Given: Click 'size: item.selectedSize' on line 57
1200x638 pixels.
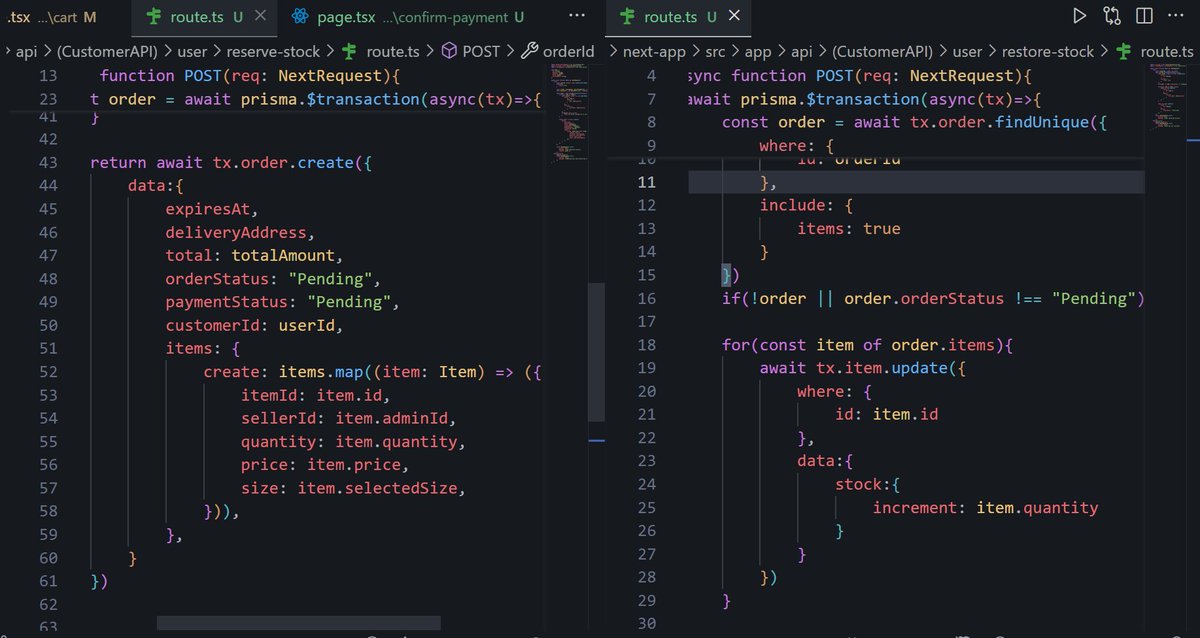Looking at the screenshot, I should (x=349, y=488).
